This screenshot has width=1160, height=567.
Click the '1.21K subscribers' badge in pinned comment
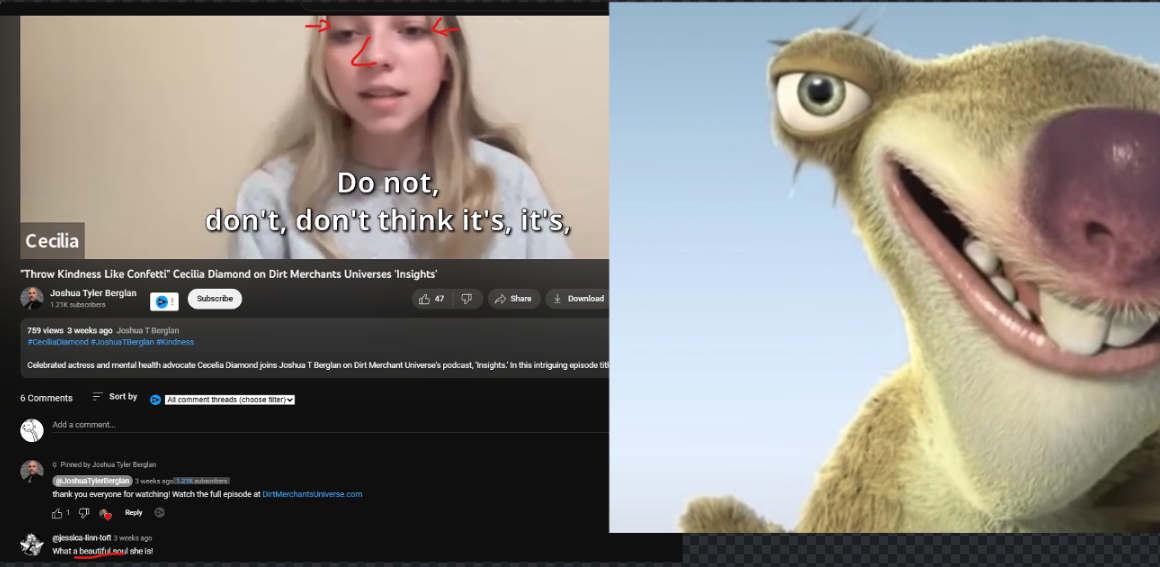pyautogui.click(x=202, y=481)
